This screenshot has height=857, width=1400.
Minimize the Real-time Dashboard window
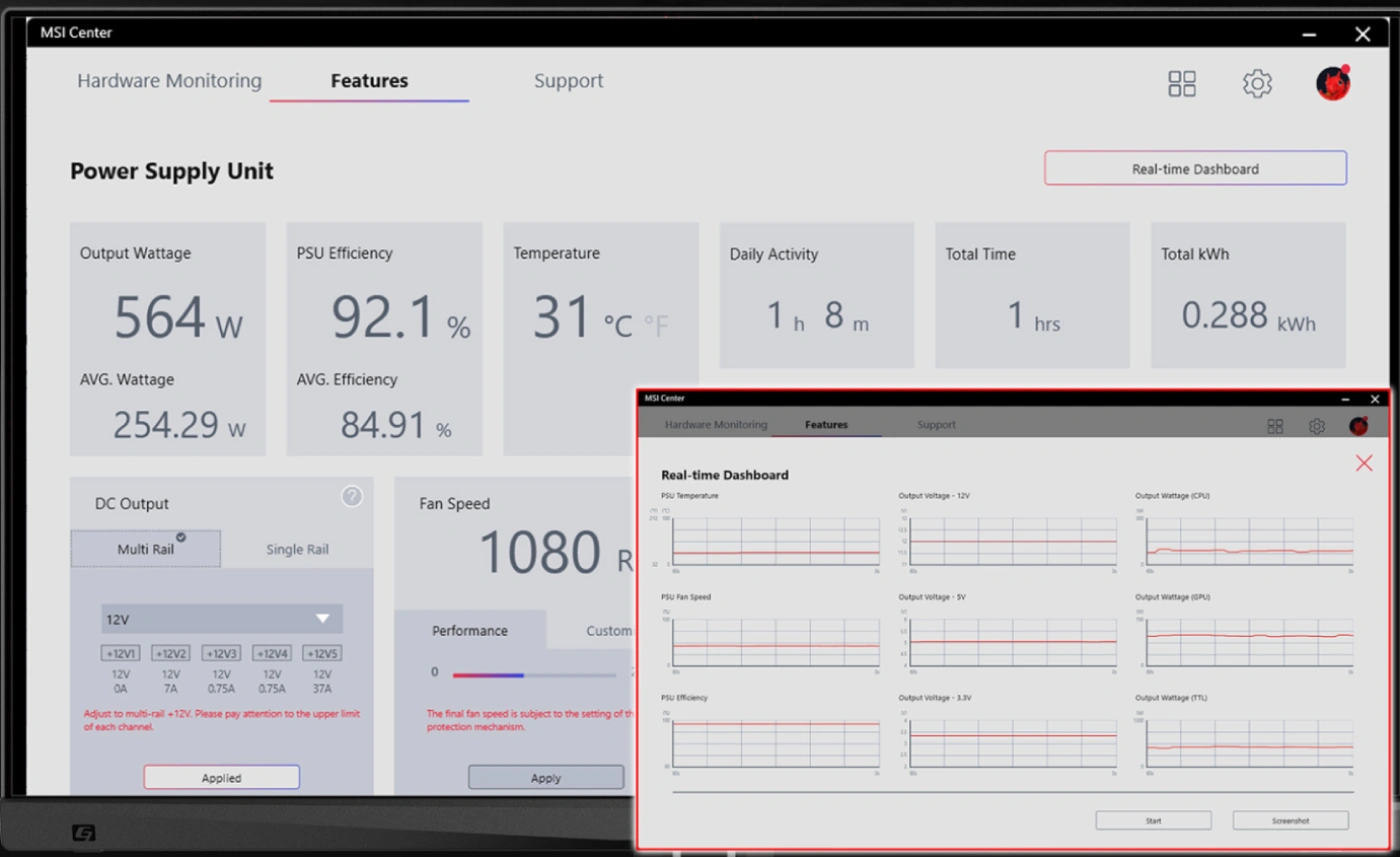pyautogui.click(x=1346, y=399)
